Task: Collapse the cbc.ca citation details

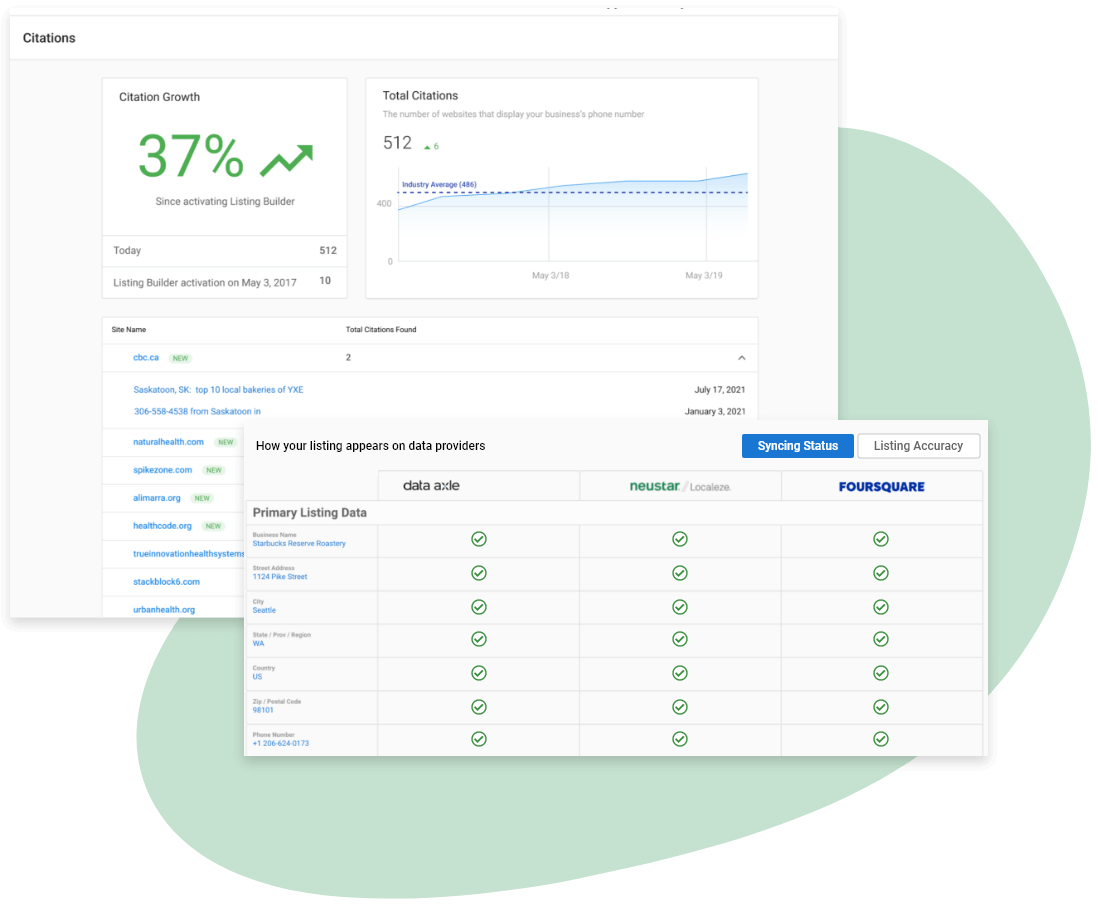Action: pyautogui.click(x=742, y=357)
